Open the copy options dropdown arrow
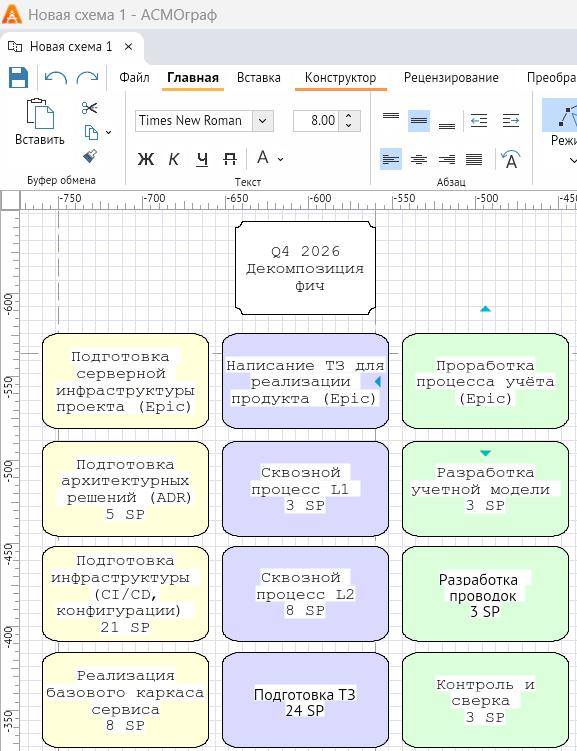Image resolution: width=577 pixels, height=751 pixels. [x=109, y=132]
